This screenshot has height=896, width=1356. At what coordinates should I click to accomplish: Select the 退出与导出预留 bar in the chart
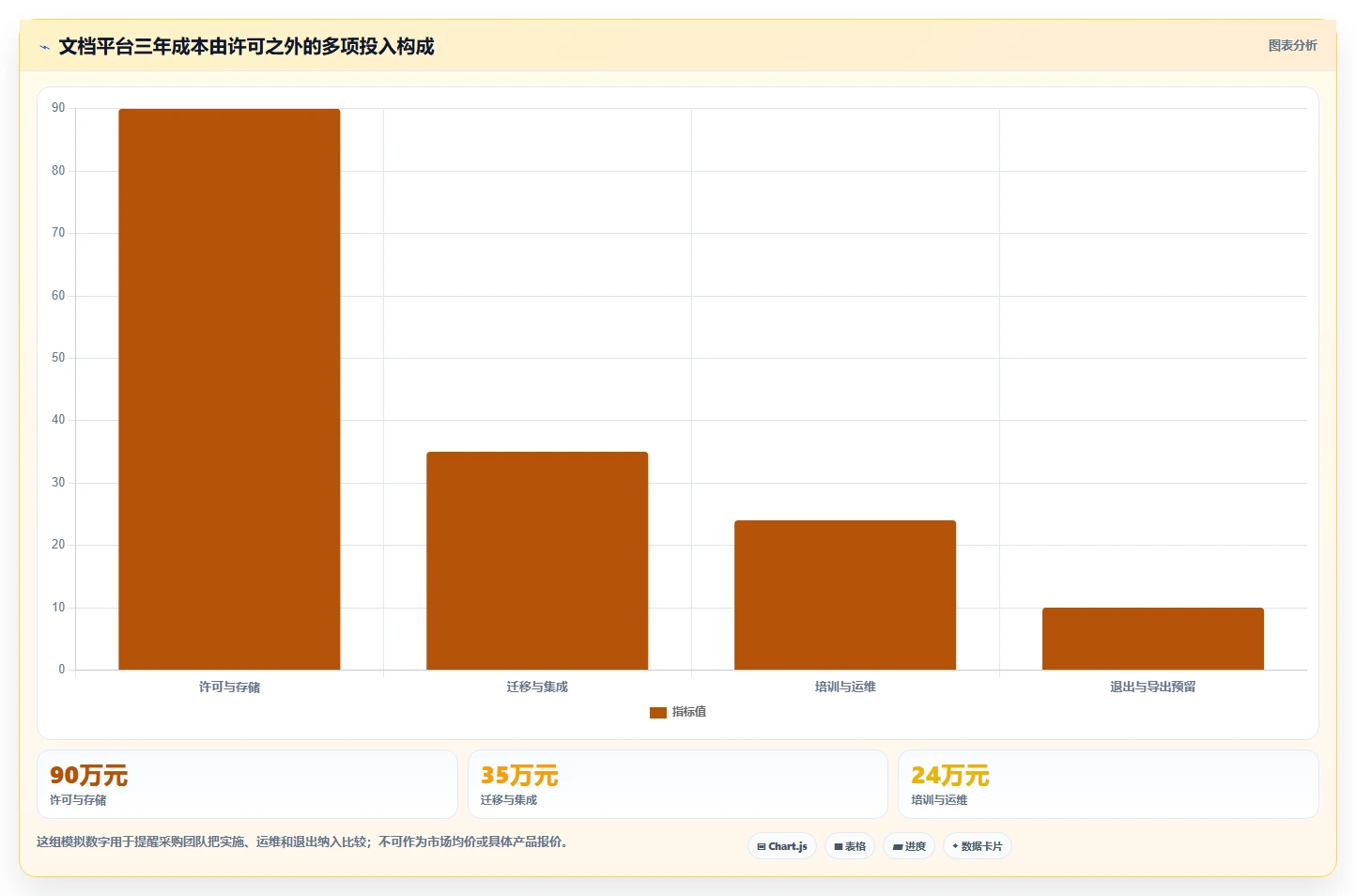tap(1153, 639)
